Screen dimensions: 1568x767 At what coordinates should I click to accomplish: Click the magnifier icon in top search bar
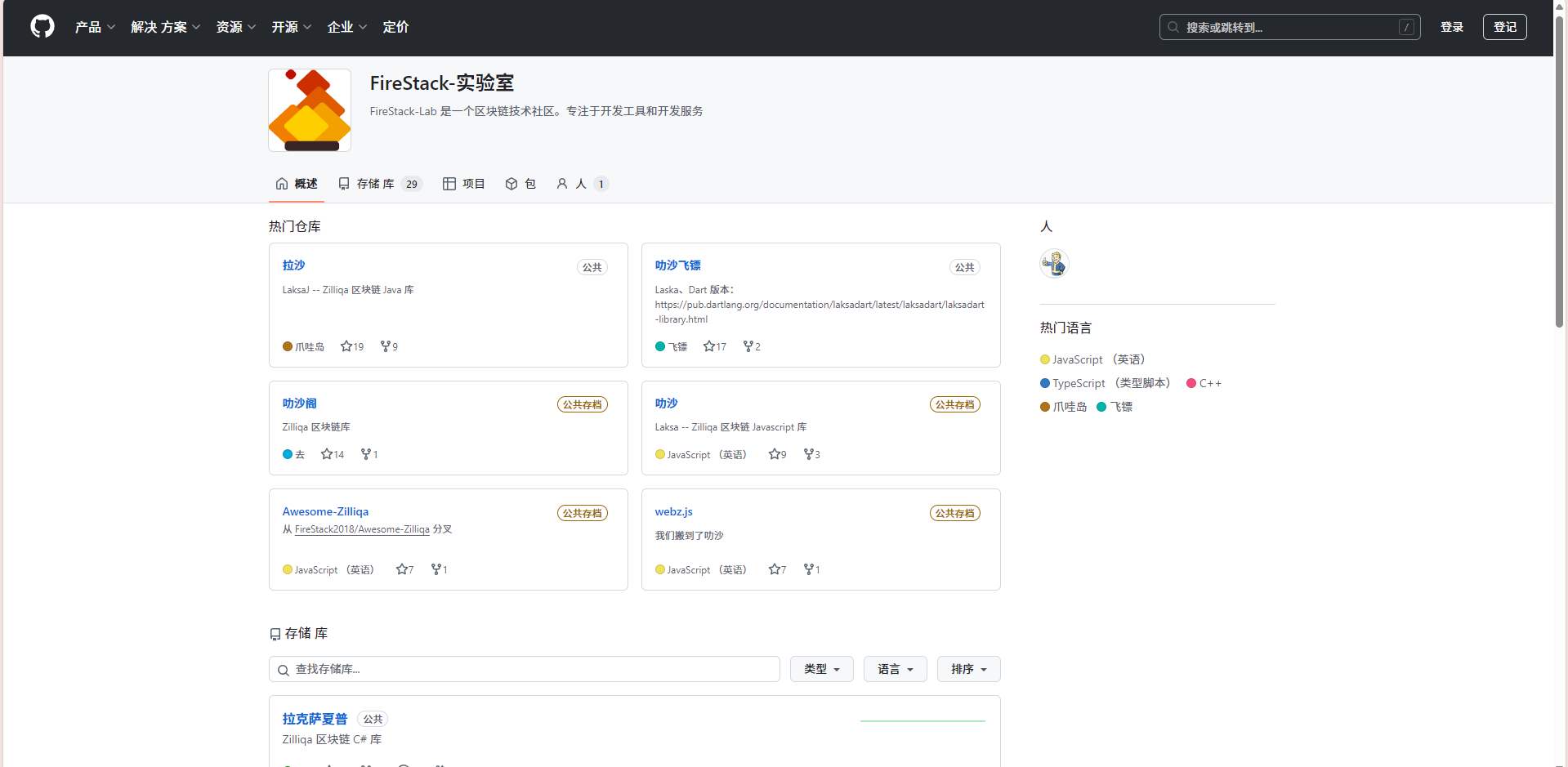pos(1173,26)
